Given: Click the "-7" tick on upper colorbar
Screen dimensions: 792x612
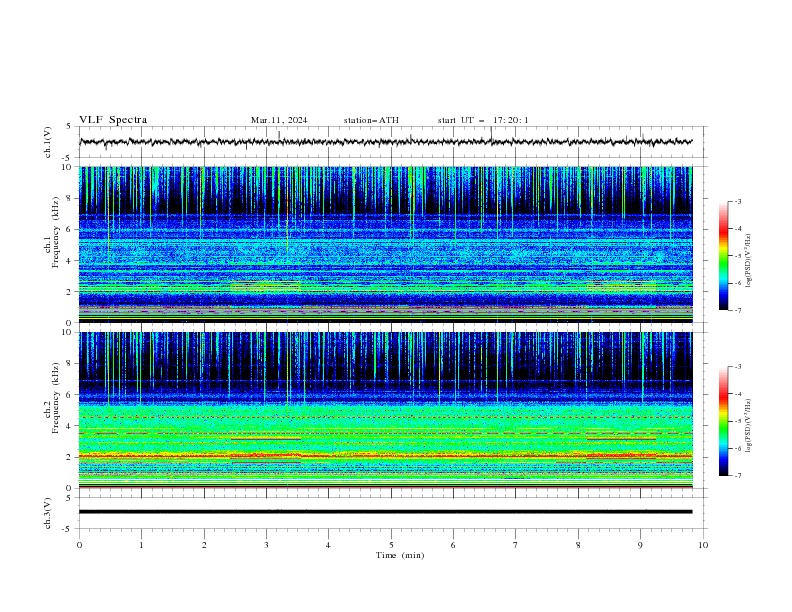Looking at the screenshot, I should coord(738,310).
